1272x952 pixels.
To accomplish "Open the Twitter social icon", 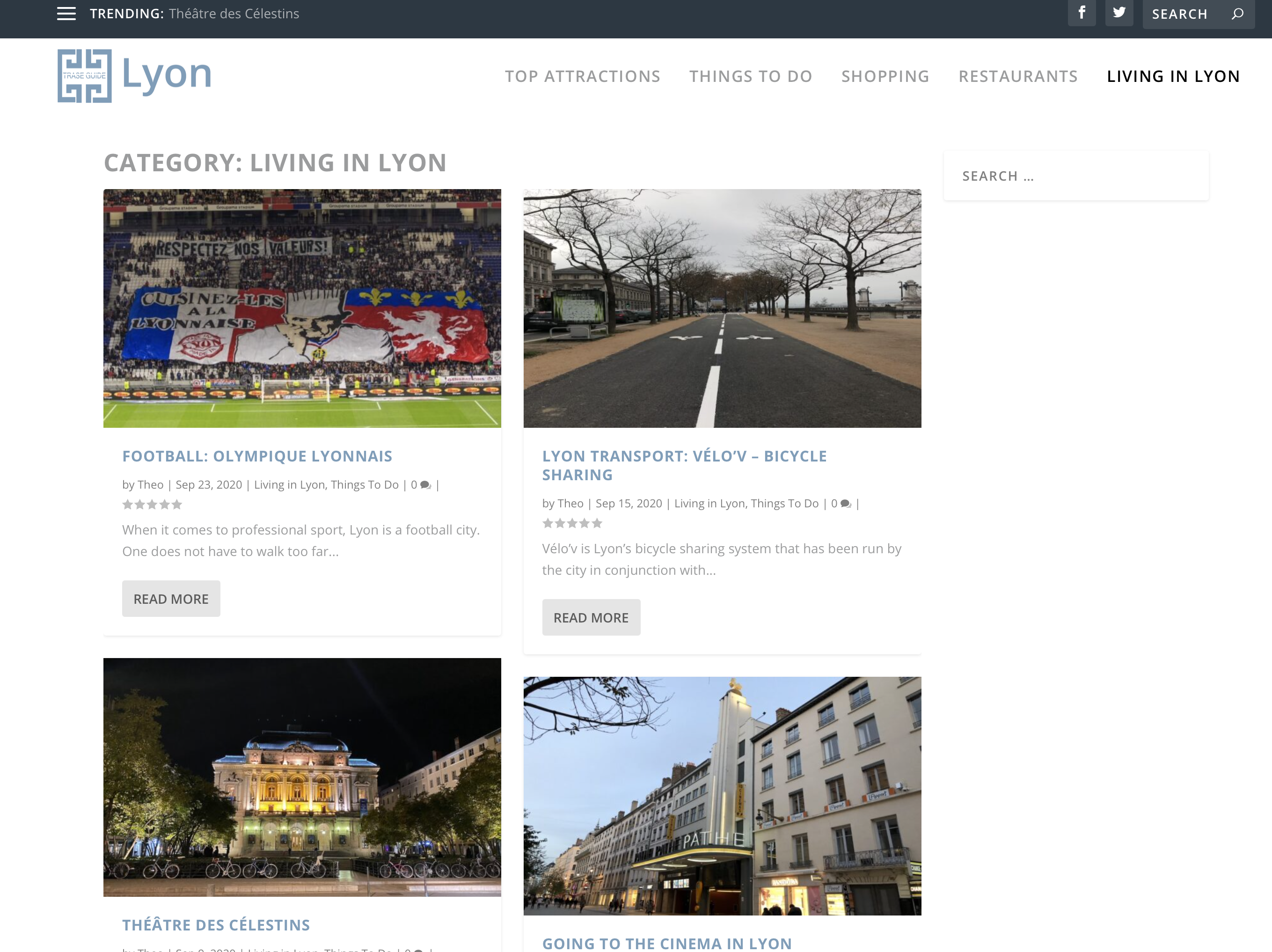I will pos(1119,12).
